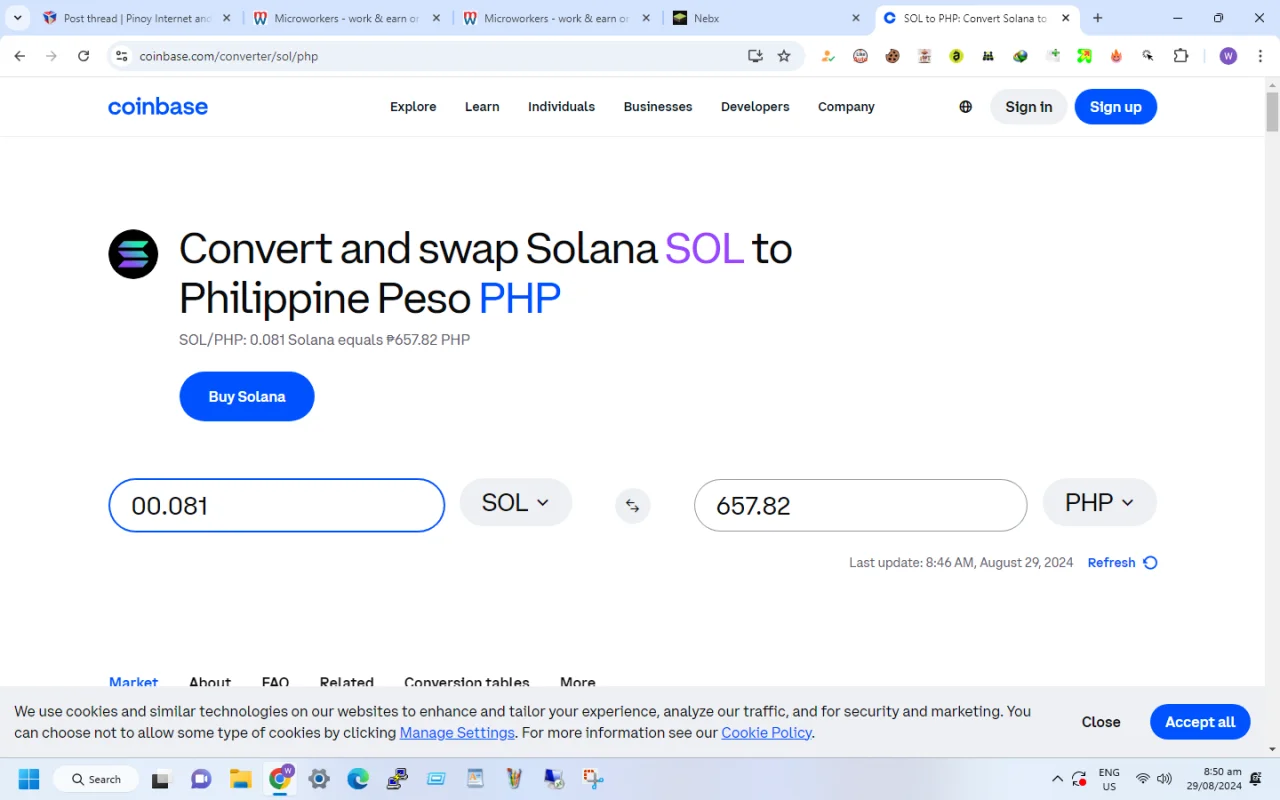
Task: Open Windows Start menu
Action: [29, 779]
